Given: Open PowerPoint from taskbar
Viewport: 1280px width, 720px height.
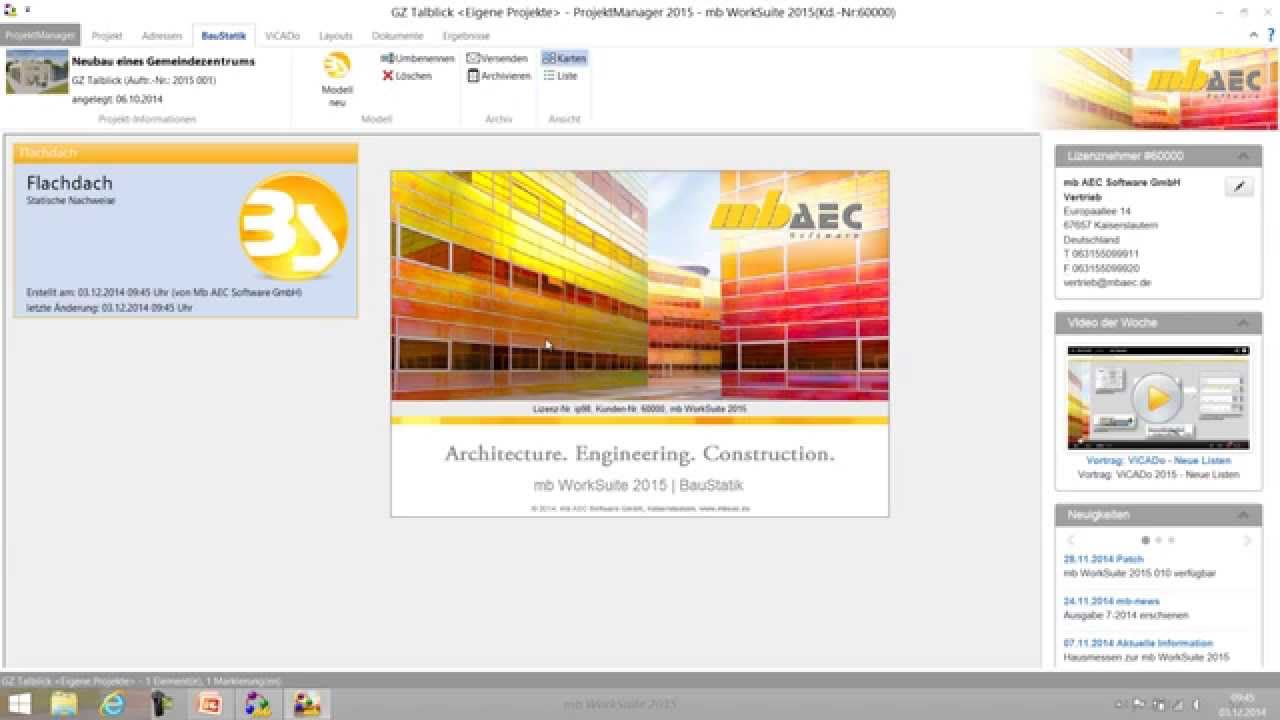Looking at the screenshot, I should (x=210, y=704).
